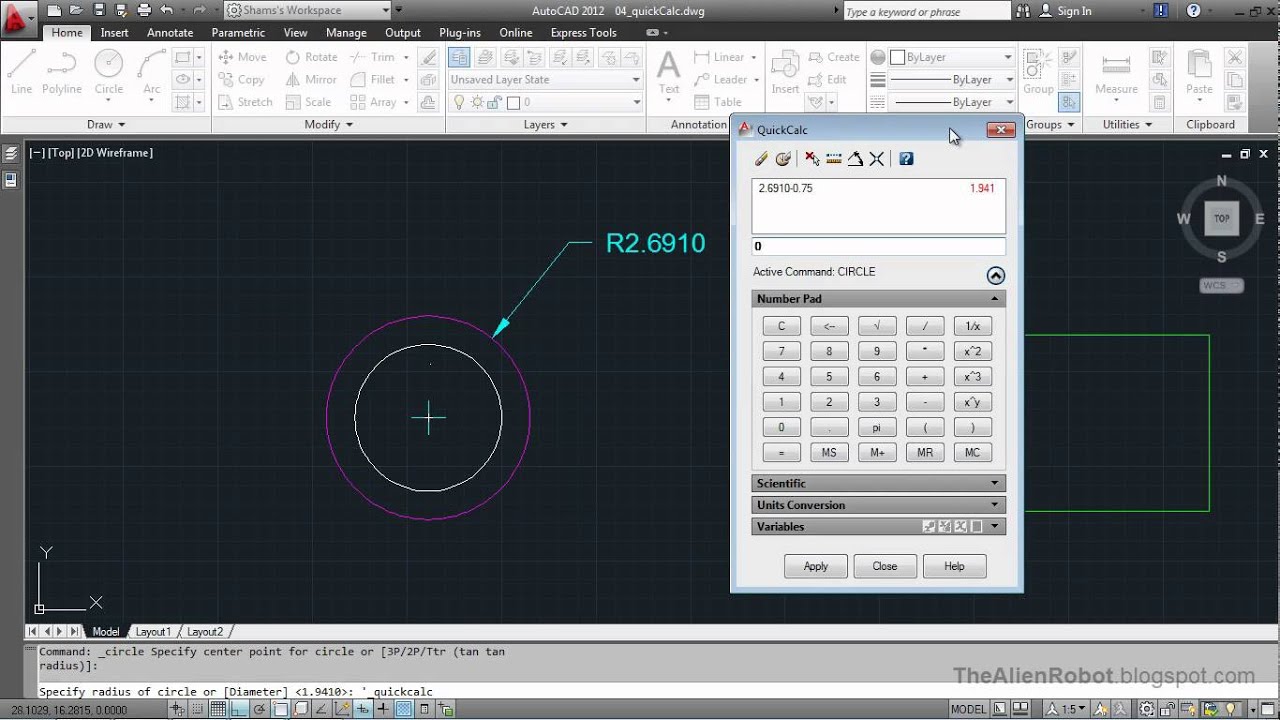Open the Insert ribbon tab

pos(115,32)
